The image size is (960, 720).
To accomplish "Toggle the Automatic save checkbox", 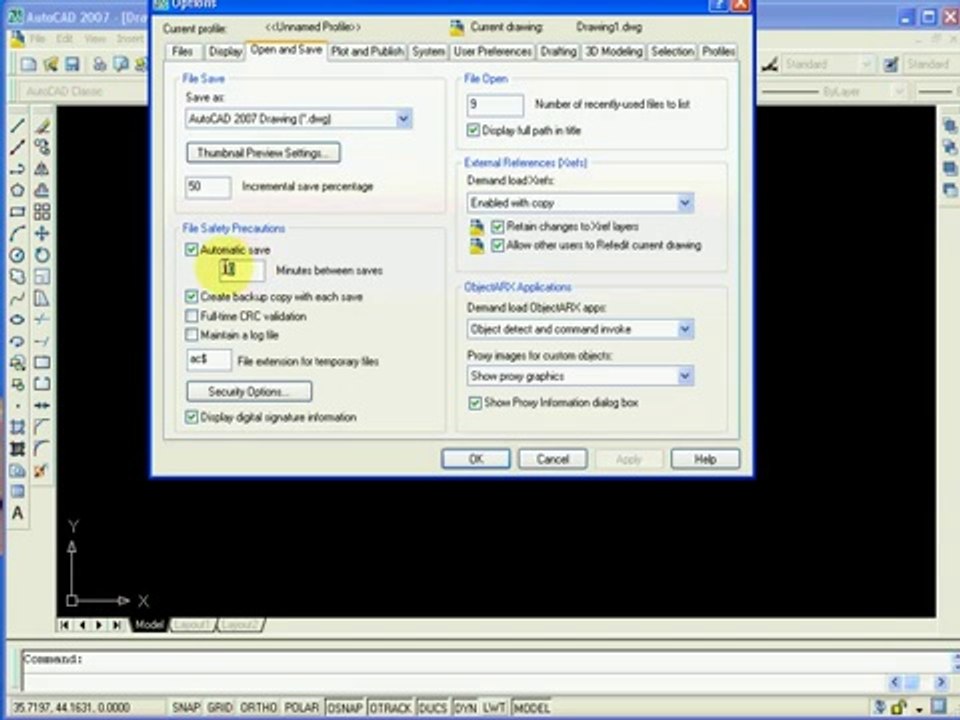I will pos(192,249).
